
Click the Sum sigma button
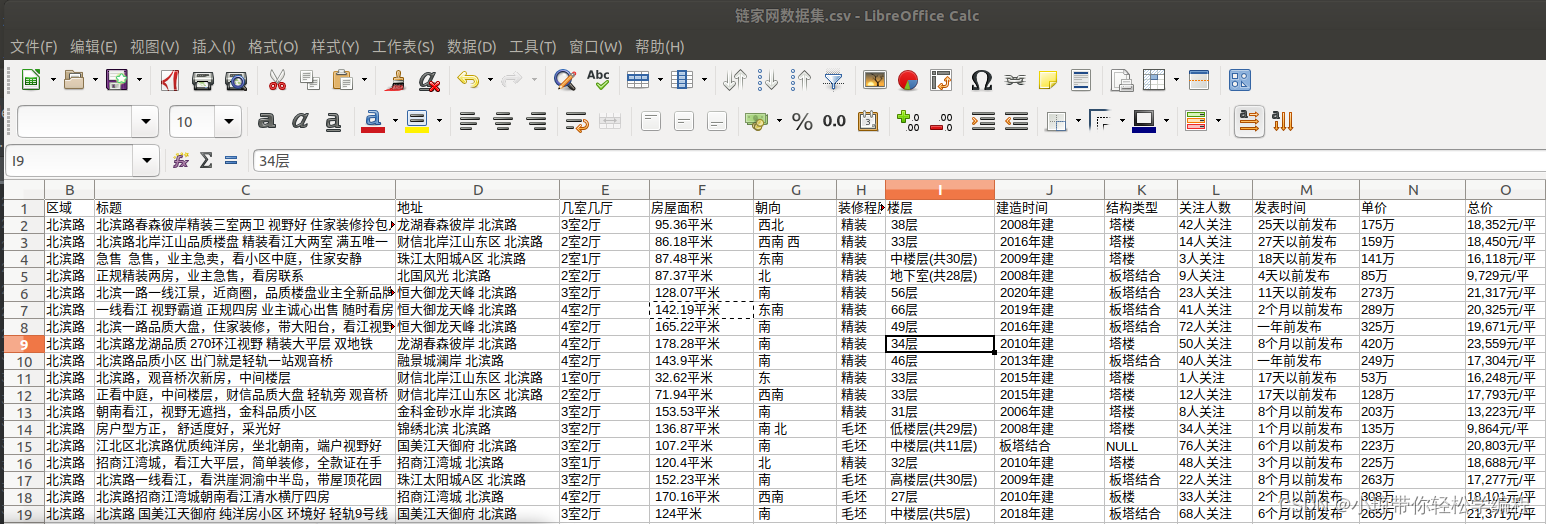click(x=206, y=160)
